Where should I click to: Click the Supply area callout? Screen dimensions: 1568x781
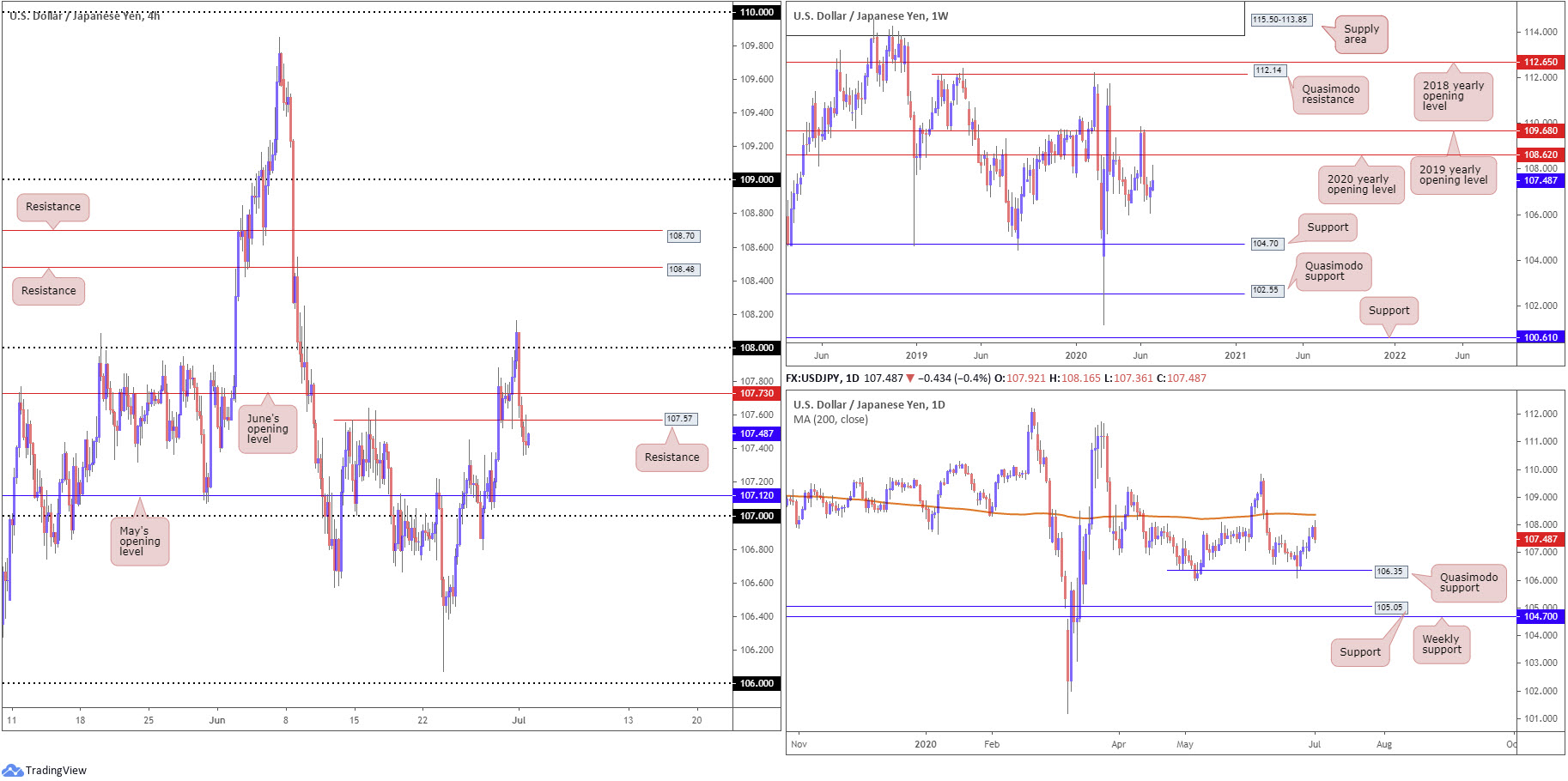tap(1361, 34)
